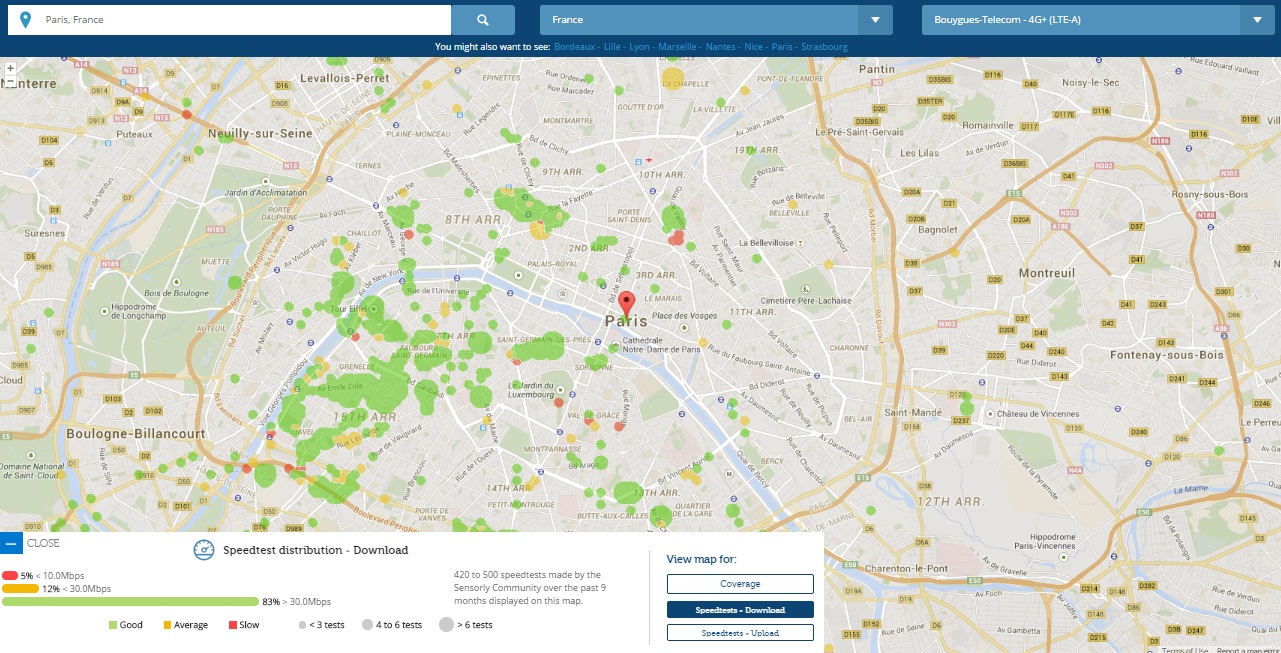
Task: Click the green 83% download speed bar
Action: point(130,602)
